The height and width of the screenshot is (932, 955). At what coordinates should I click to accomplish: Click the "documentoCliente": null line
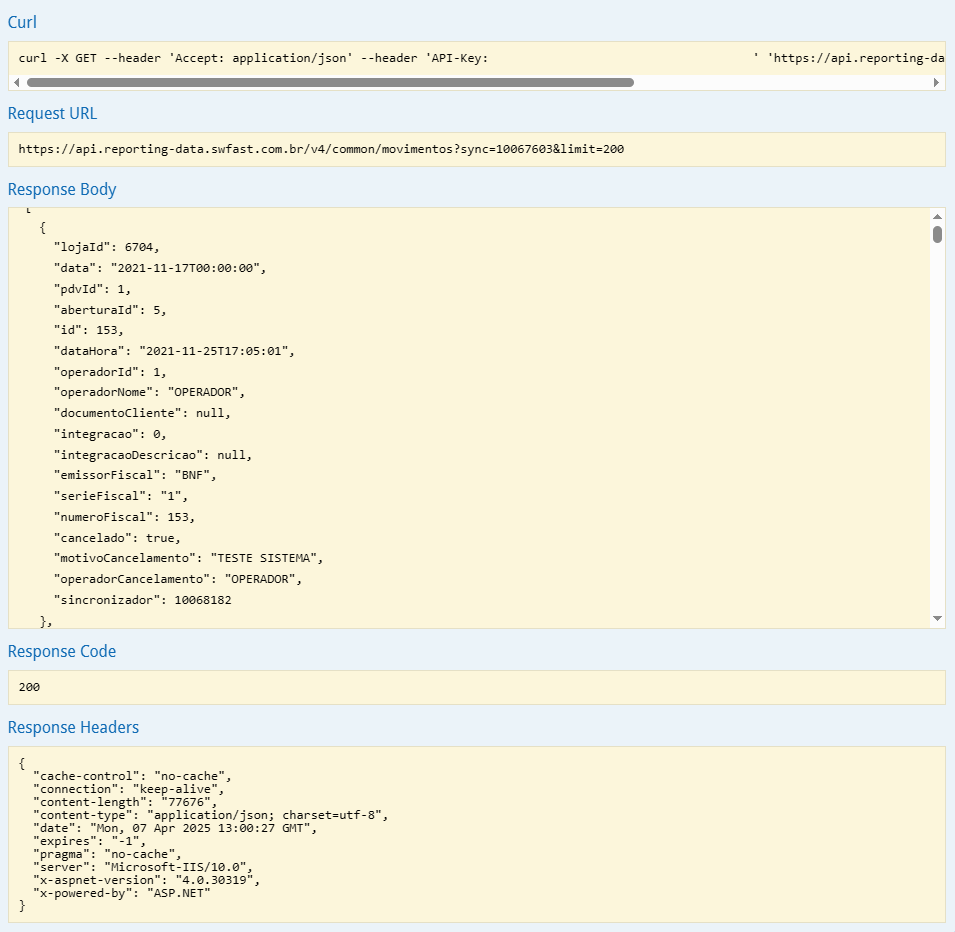[143, 413]
